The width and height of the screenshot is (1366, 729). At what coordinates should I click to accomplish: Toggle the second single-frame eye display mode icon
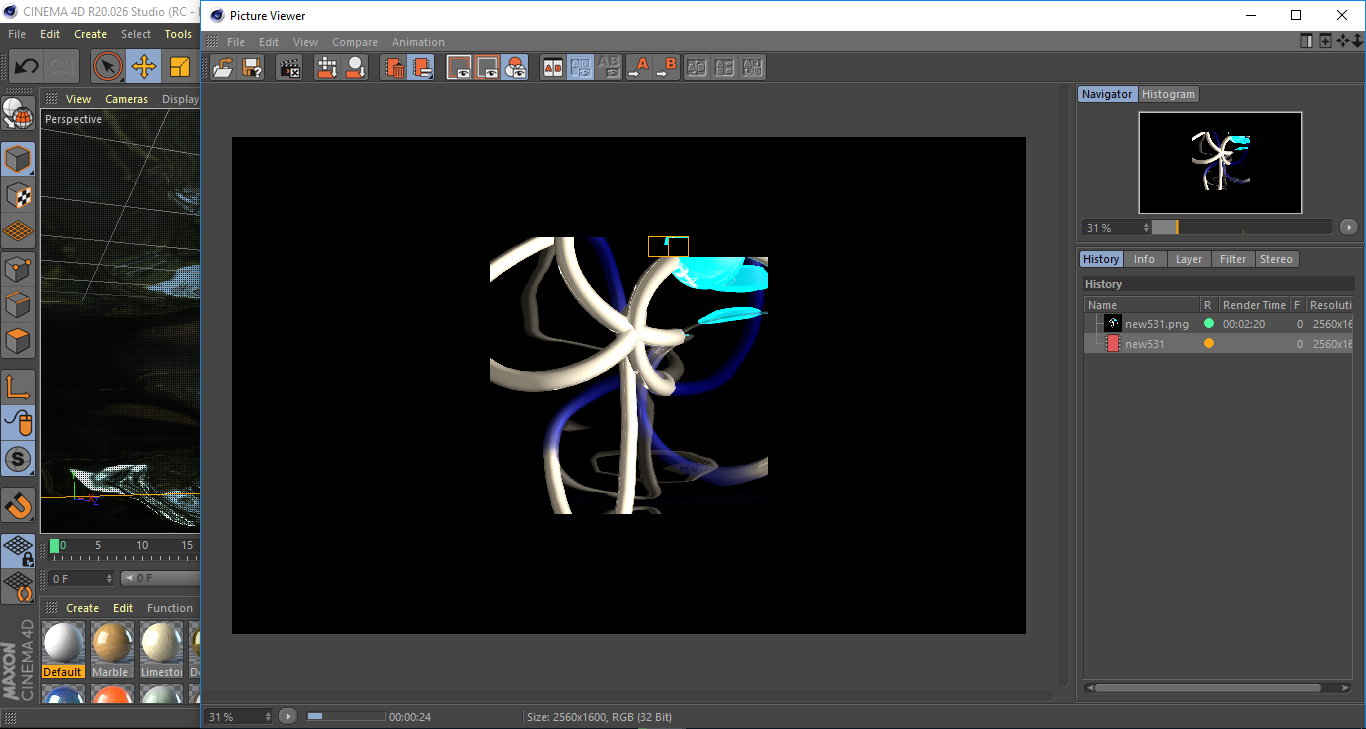tap(487, 68)
